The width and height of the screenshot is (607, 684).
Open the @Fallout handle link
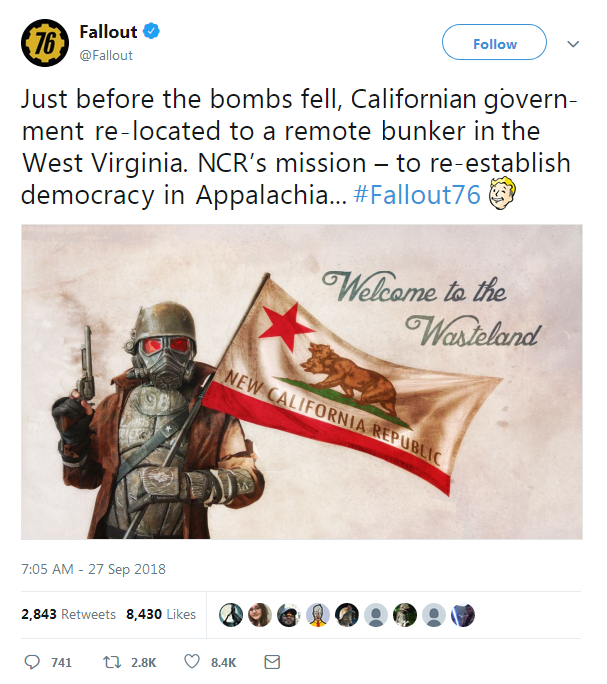coord(106,55)
